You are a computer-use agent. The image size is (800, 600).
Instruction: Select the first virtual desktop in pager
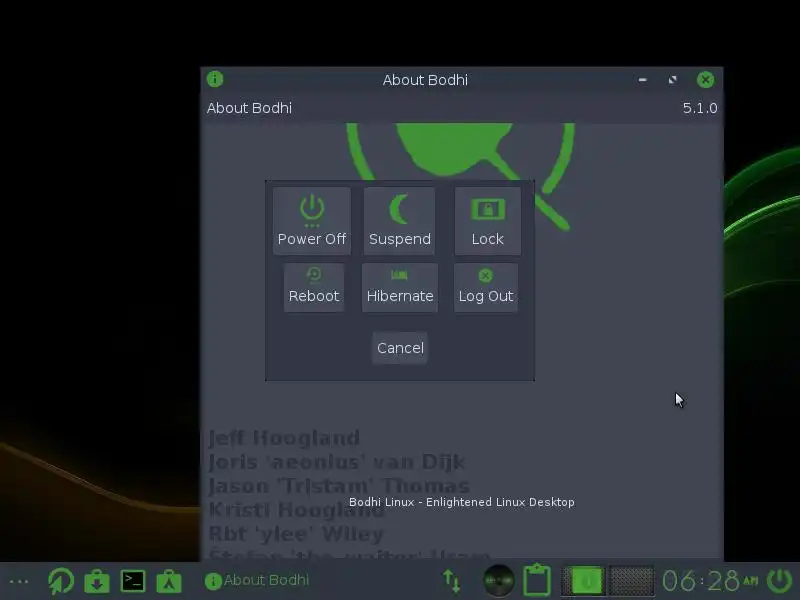click(586, 581)
